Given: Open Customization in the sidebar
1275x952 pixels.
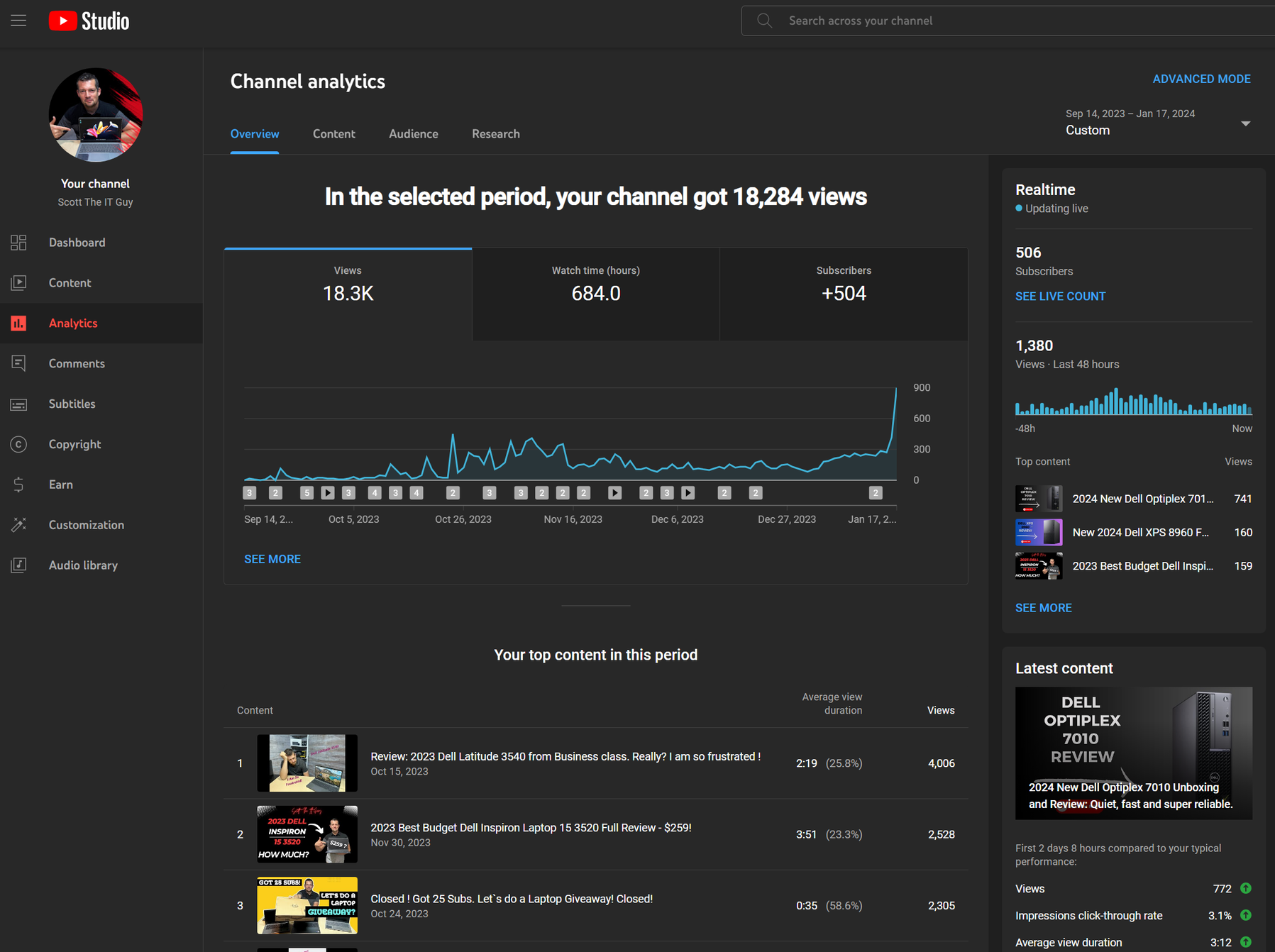Looking at the screenshot, I should (x=101, y=526).
